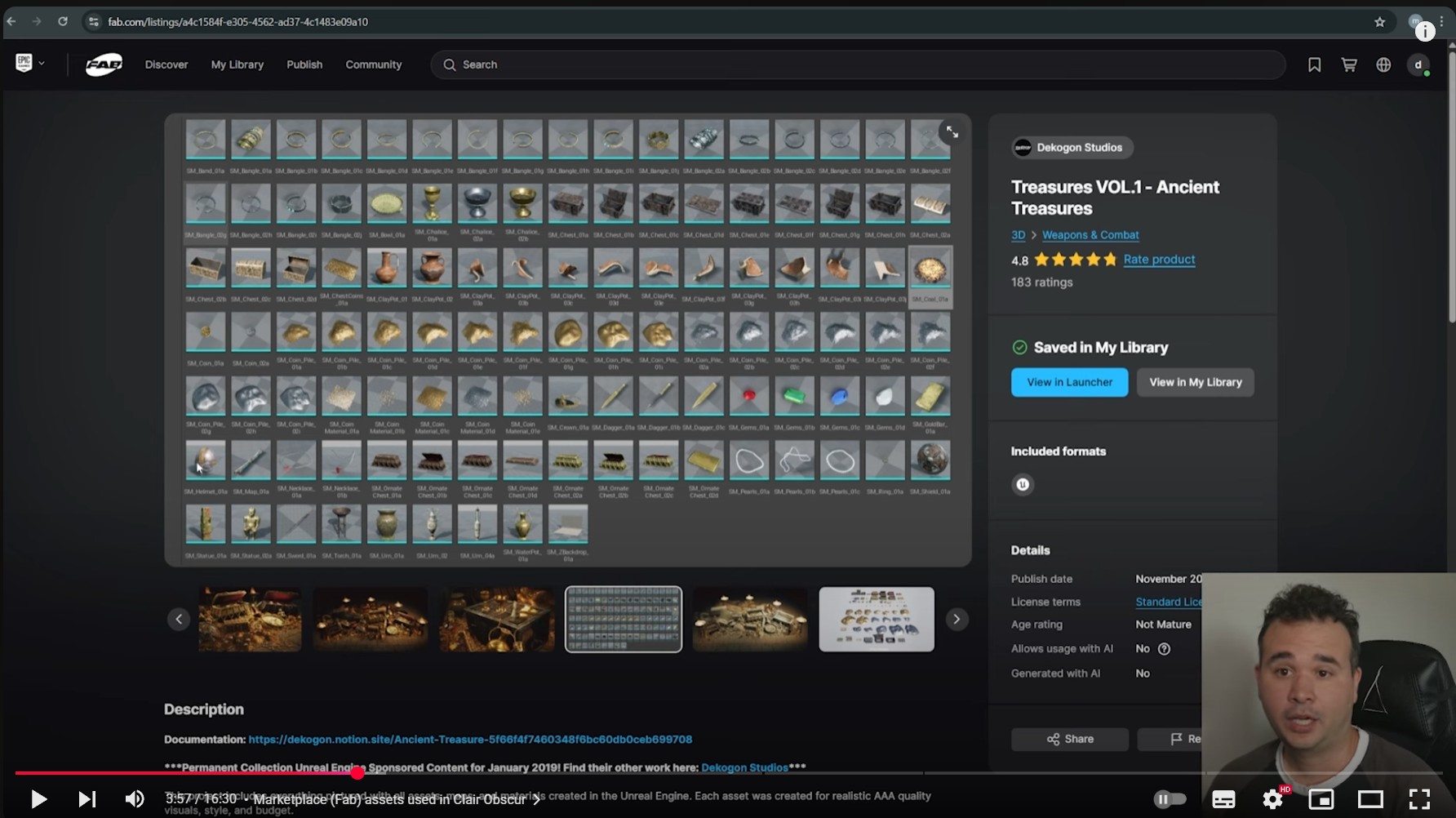Click the info card icon at top right
1456x818 pixels.
tap(1425, 32)
